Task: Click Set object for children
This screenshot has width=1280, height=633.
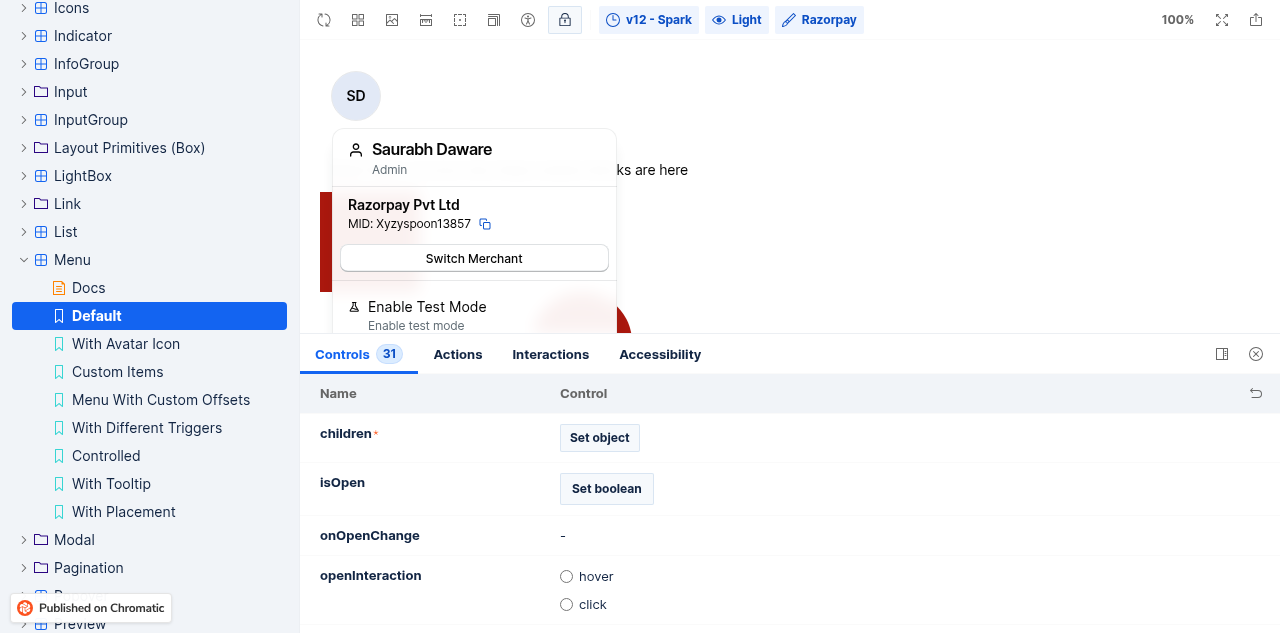Action: click(x=600, y=438)
